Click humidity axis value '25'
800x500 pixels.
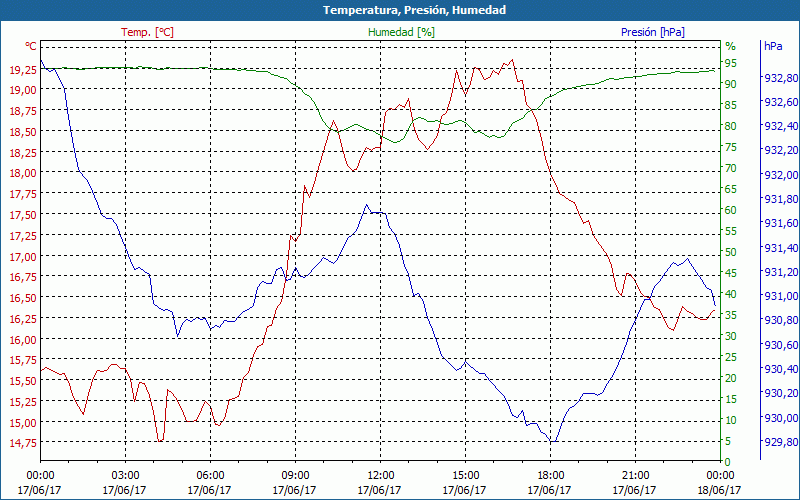coord(731,357)
